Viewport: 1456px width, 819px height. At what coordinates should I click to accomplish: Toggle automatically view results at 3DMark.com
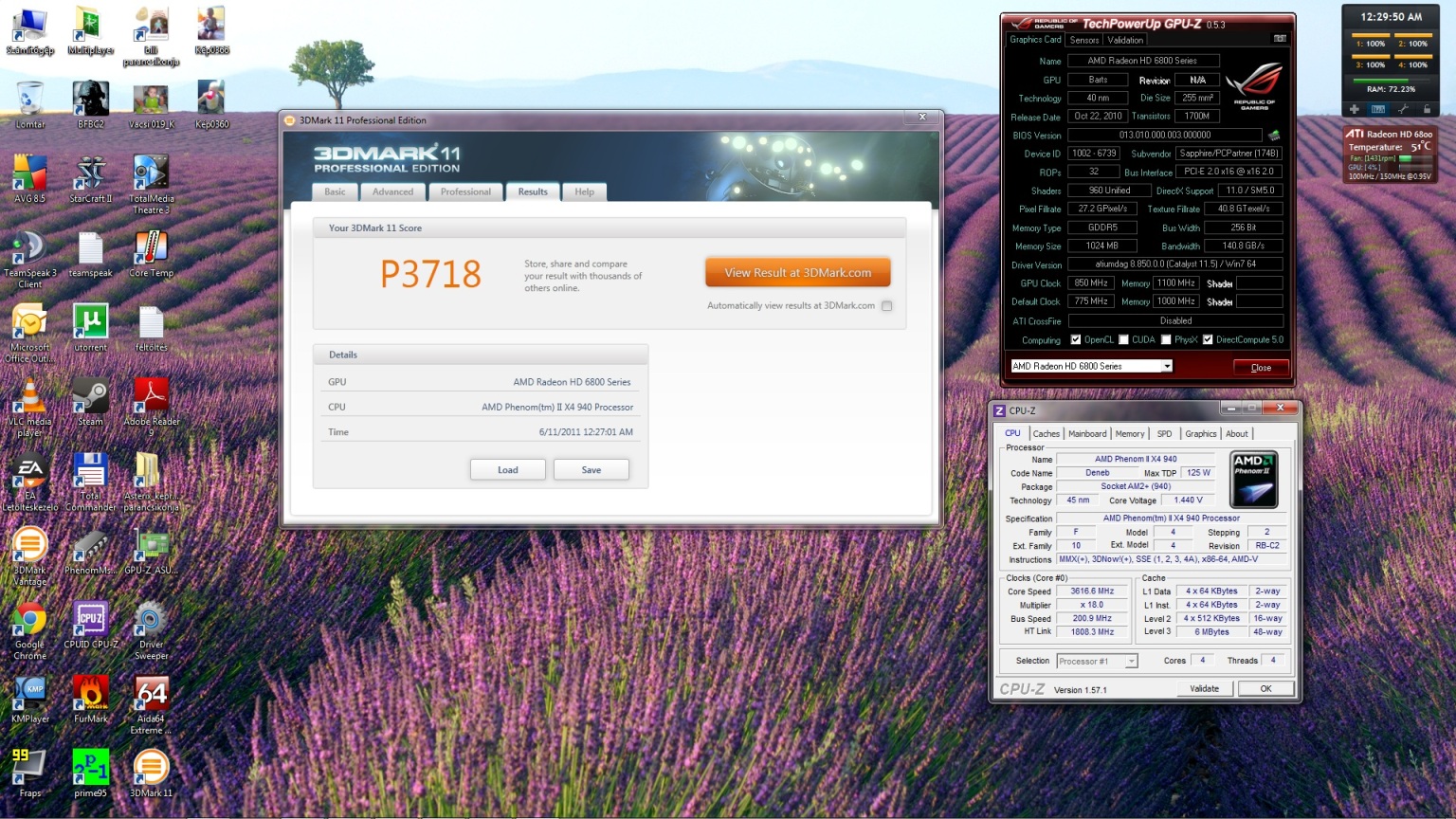pos(887,306)
